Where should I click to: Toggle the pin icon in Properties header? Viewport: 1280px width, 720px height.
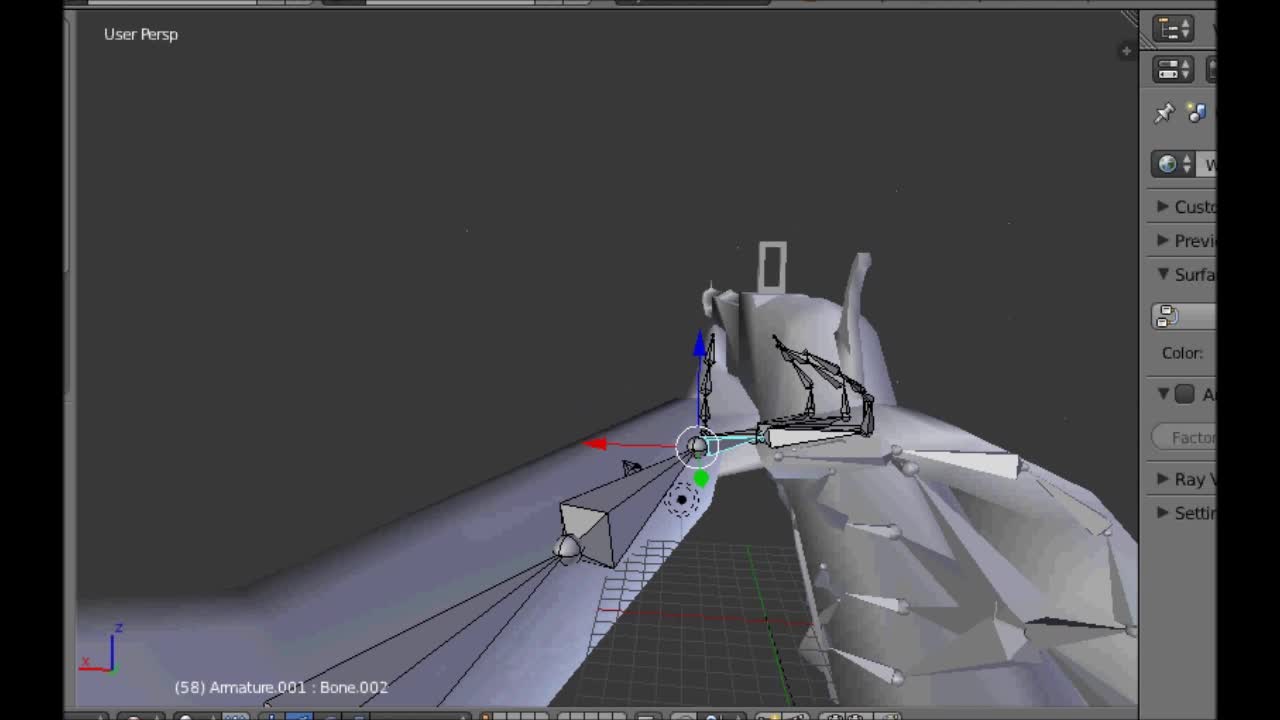tap(1164, 113)
